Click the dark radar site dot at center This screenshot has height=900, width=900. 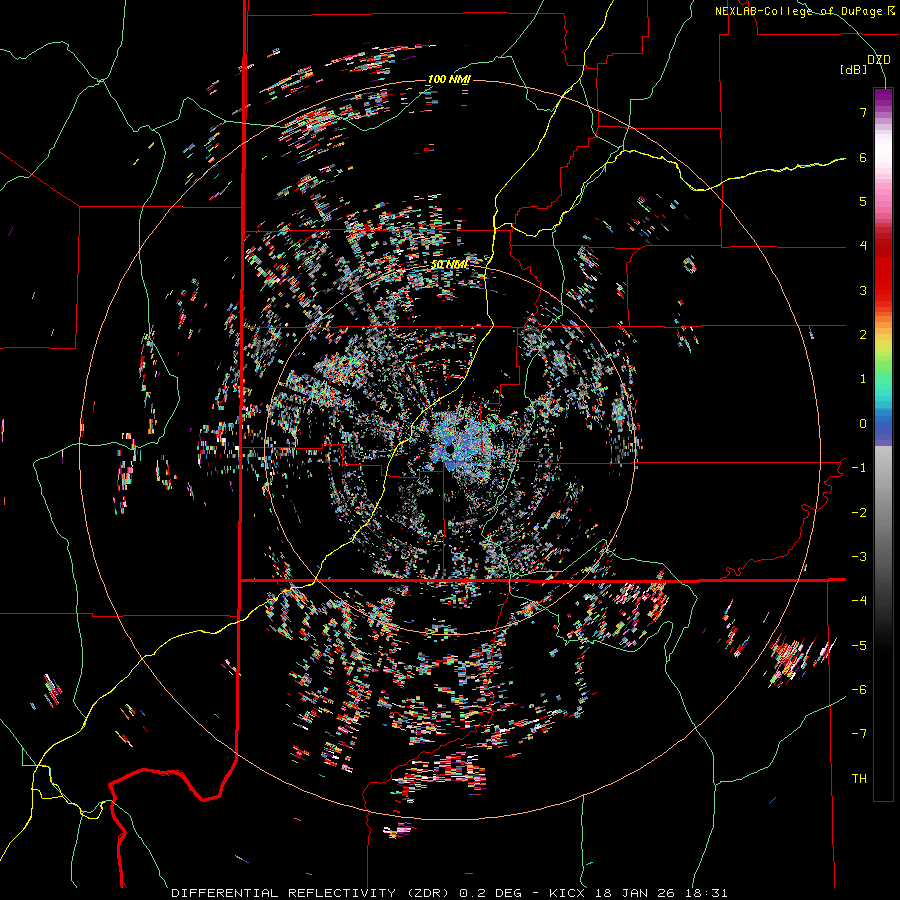coord(451,448)
